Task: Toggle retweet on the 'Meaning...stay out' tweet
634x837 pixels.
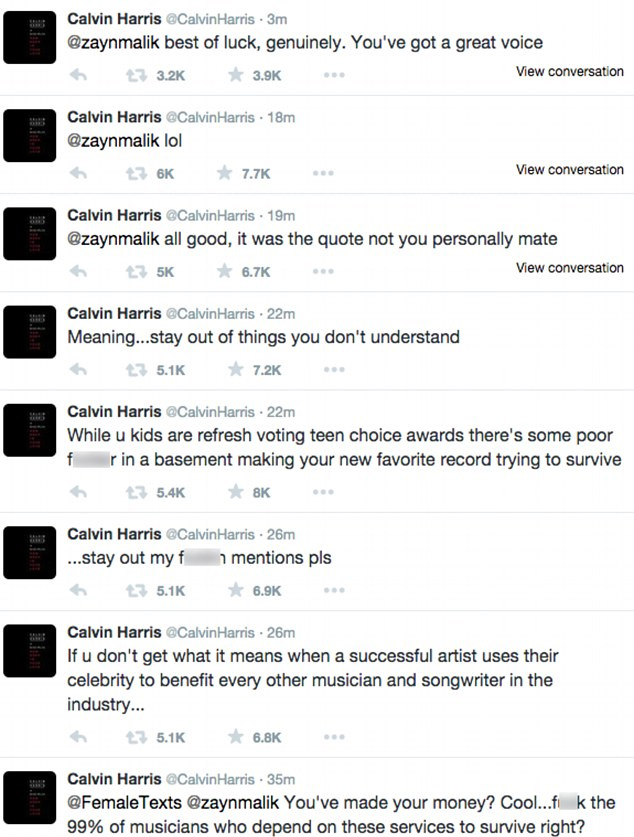Action: click(x=132, y=370)
